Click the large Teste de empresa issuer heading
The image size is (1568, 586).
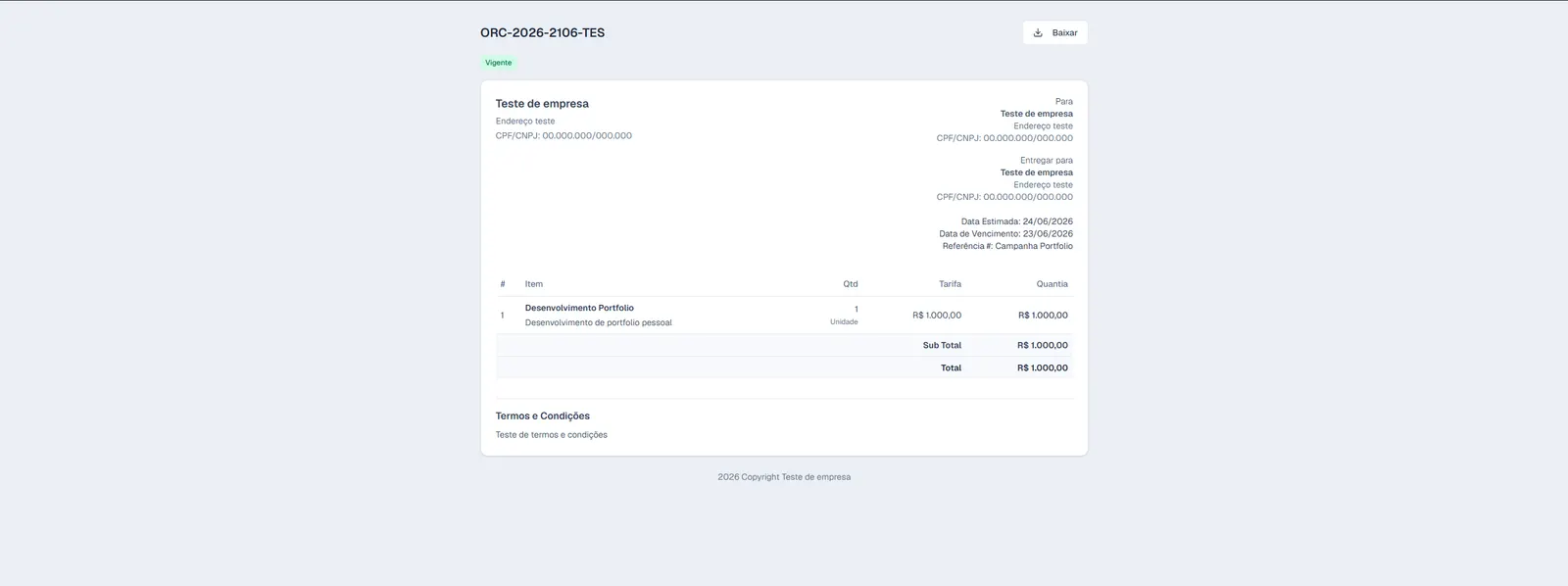pyautogui.click(x=542, y=103)
